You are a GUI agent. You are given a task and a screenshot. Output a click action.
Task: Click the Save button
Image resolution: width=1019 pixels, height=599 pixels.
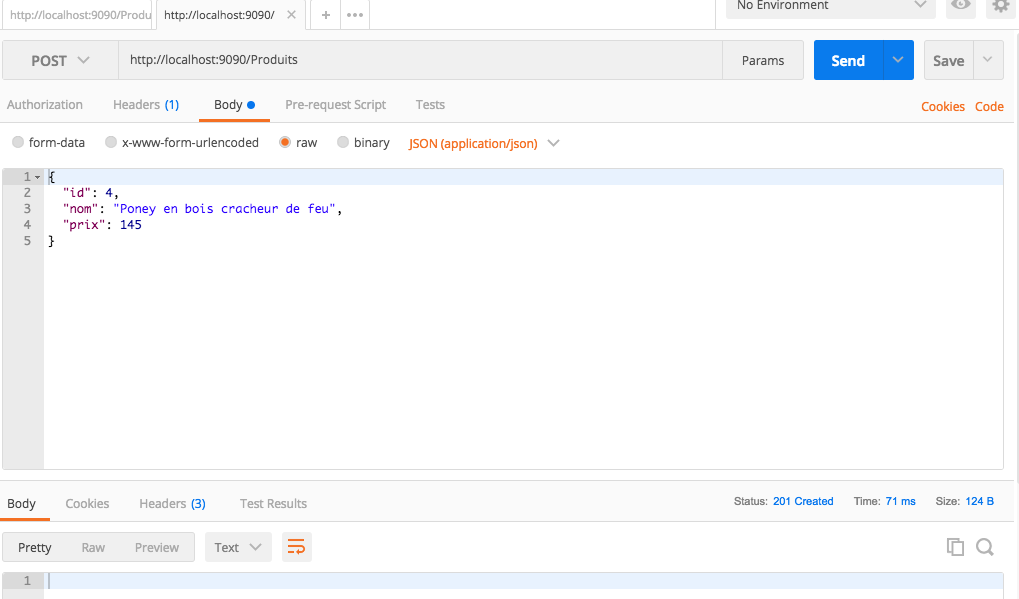948,60
